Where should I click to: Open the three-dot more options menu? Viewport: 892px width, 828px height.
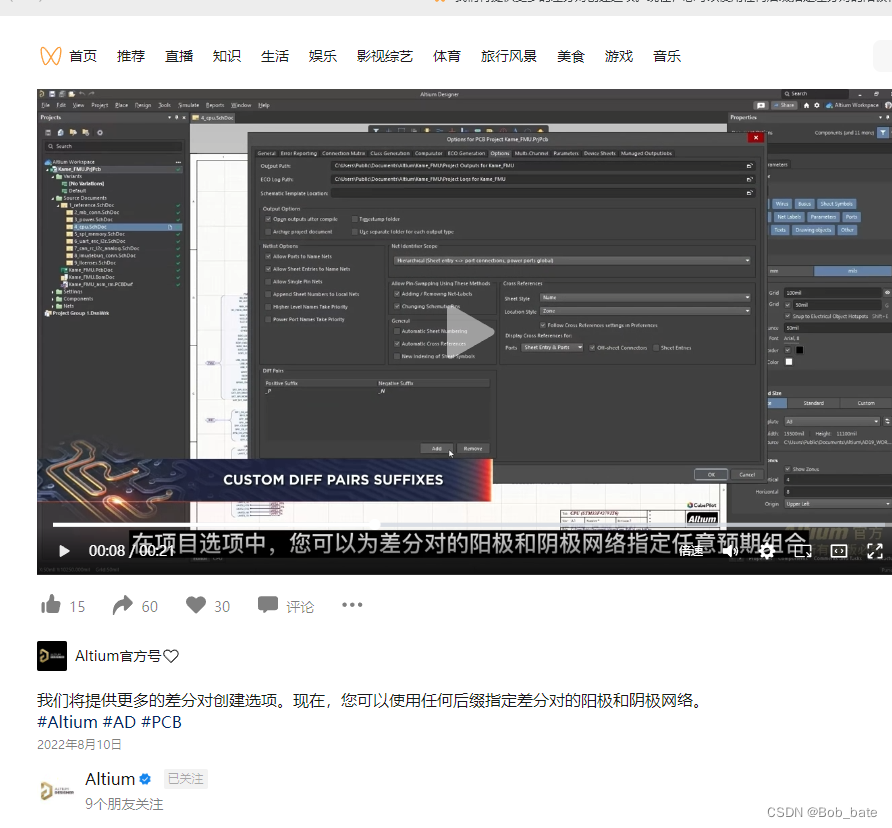pos(352,604)
